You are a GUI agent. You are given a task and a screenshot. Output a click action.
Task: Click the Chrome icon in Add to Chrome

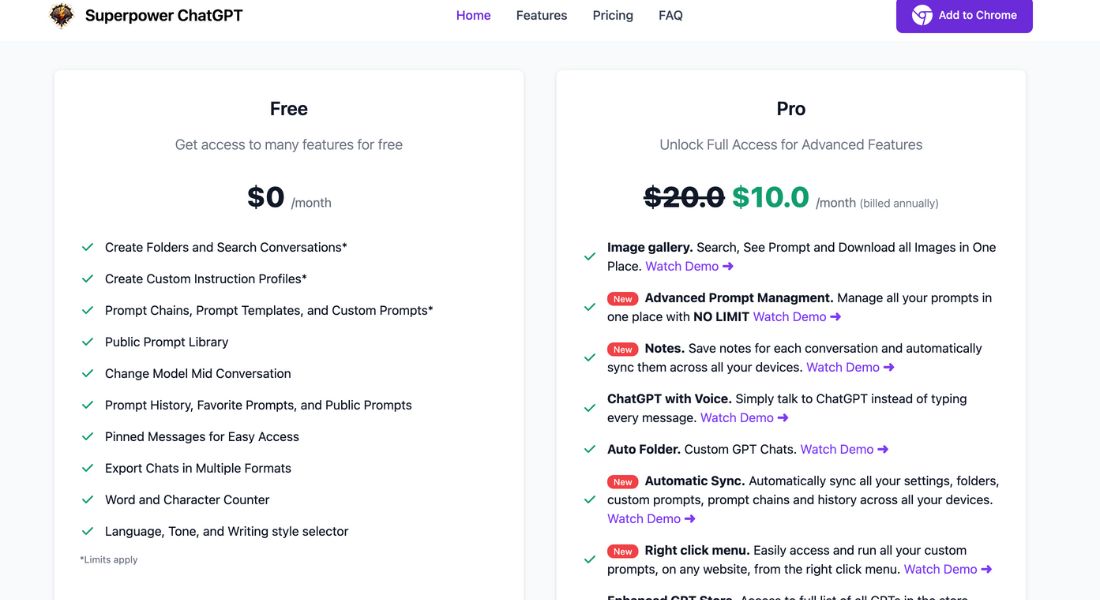tap(922, 15)
